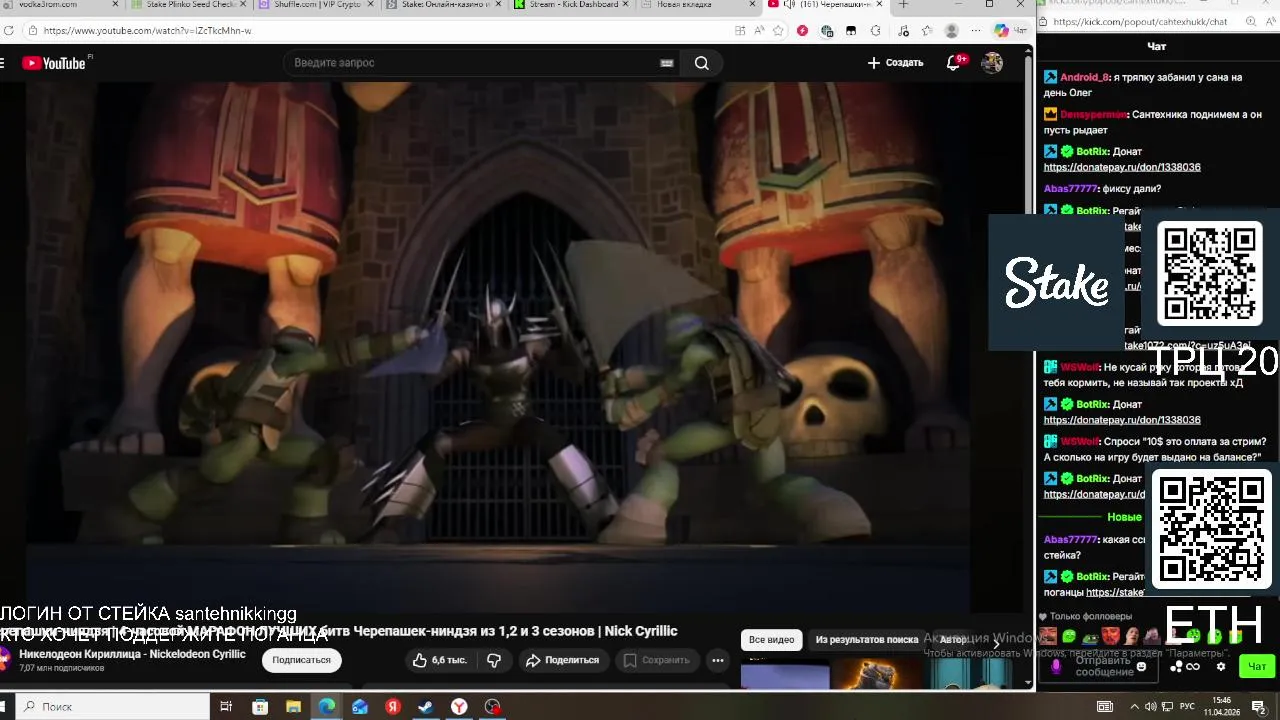Open a new browser tab with plus
The width and height of the screenshot is (1280, 720).
click(x=904, y=5)
